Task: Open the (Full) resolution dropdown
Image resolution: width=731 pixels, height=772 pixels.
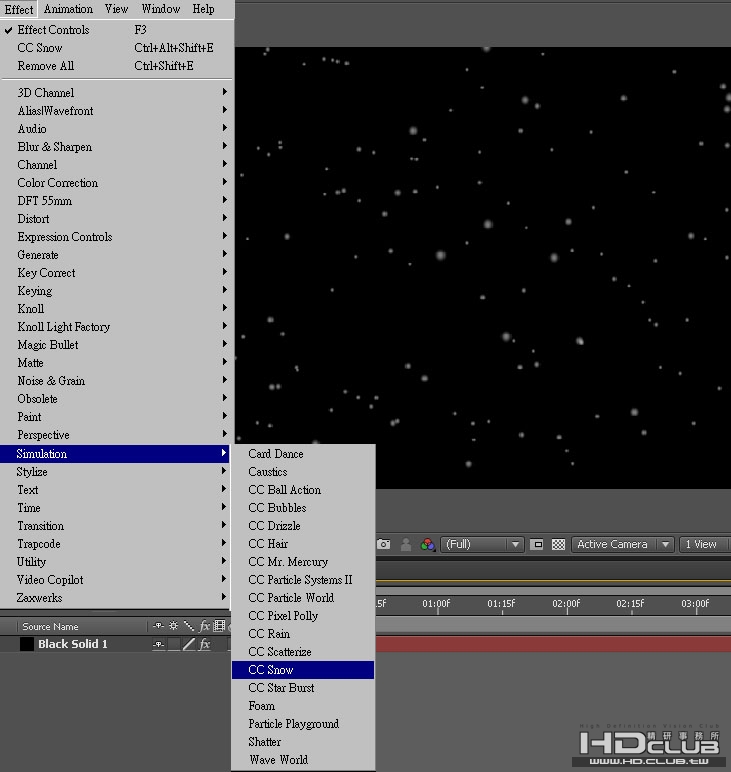Action: pyautogui.click(x=481, y=544)
